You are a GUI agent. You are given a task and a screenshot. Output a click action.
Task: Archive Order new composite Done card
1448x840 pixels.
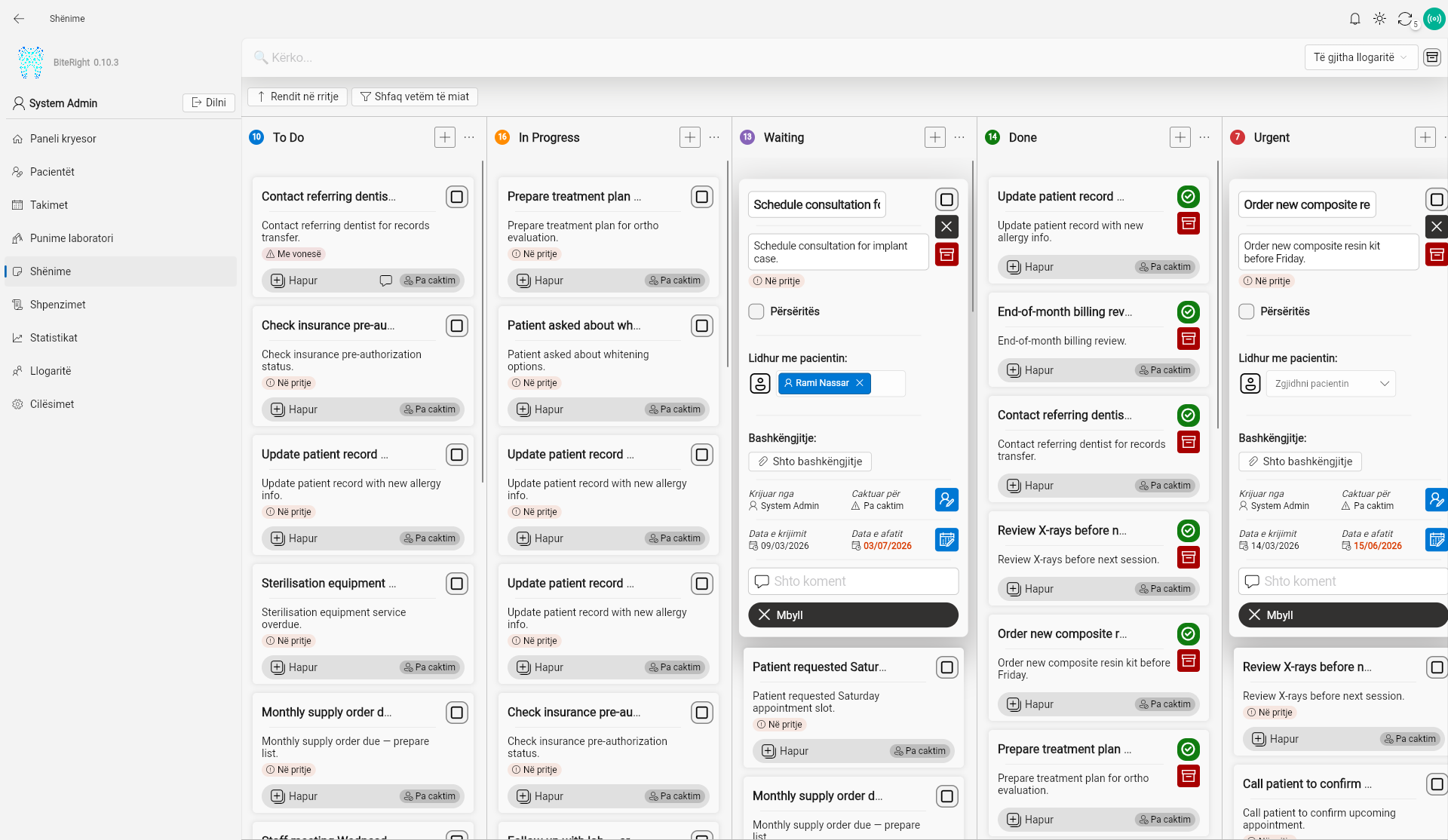[1189, 661]
